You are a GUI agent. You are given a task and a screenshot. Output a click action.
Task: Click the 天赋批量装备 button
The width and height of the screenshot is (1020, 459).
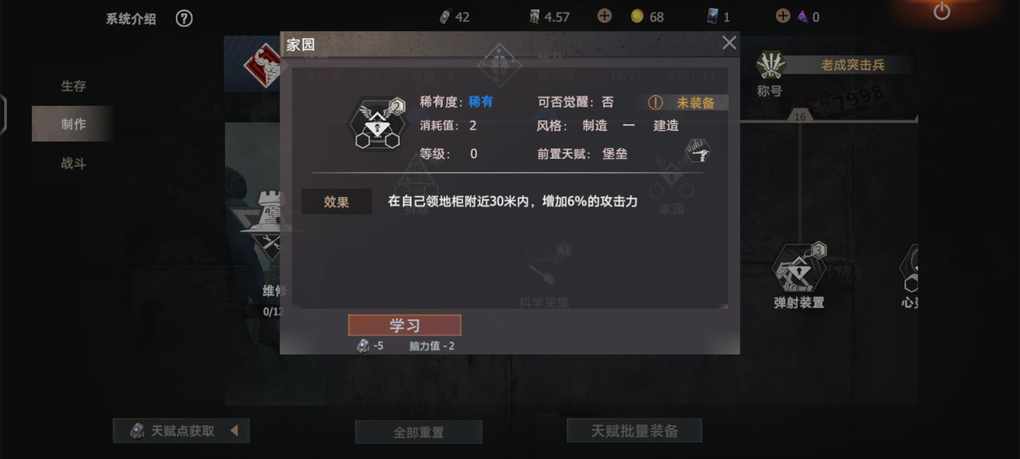pyautogui.click(x=634, y=430)
